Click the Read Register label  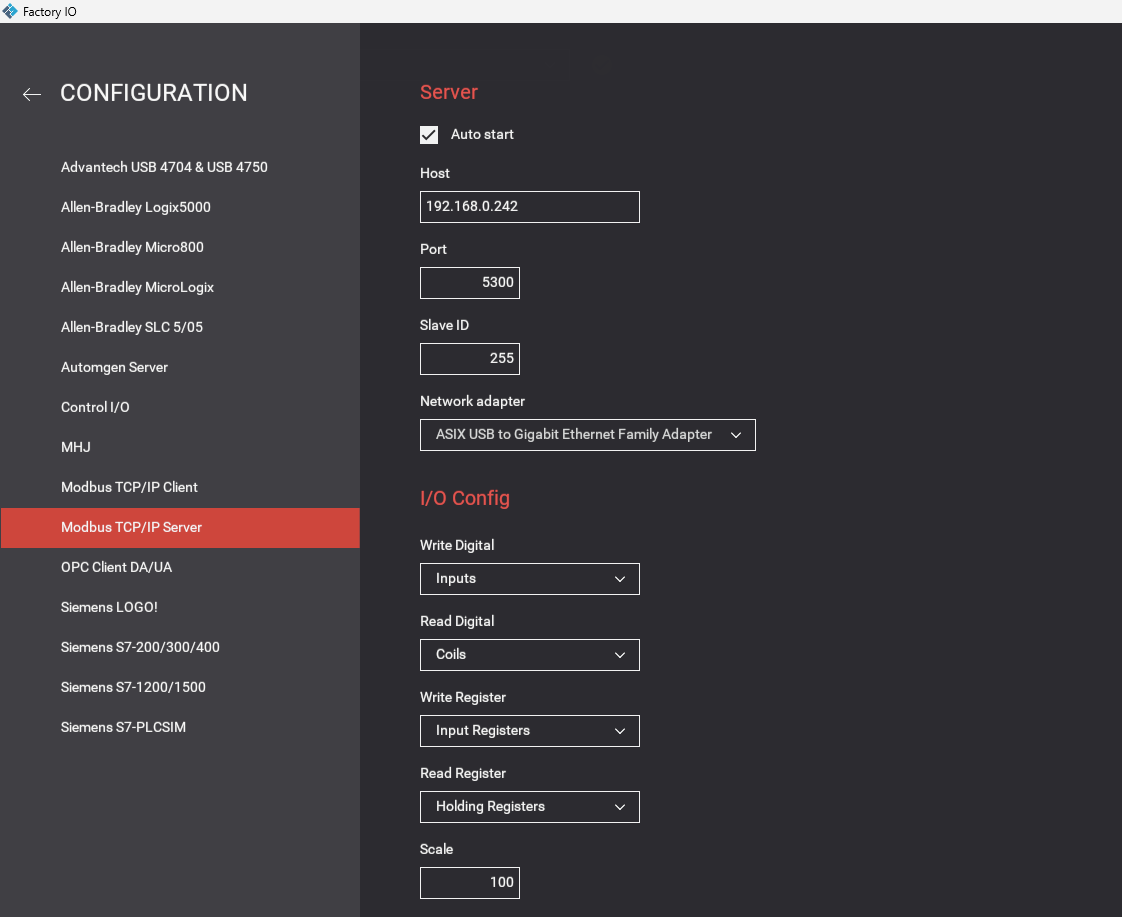[x=463, y=773]
